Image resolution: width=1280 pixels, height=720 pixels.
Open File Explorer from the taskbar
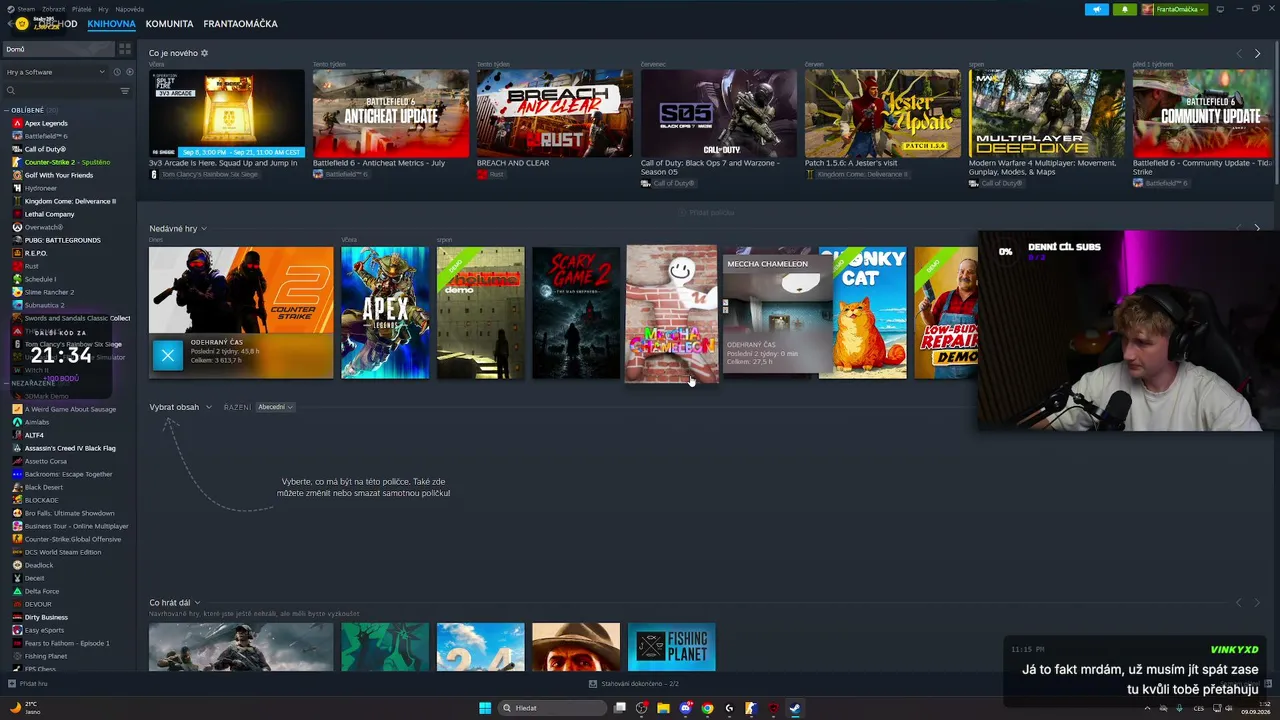click(x=663, y=708)
